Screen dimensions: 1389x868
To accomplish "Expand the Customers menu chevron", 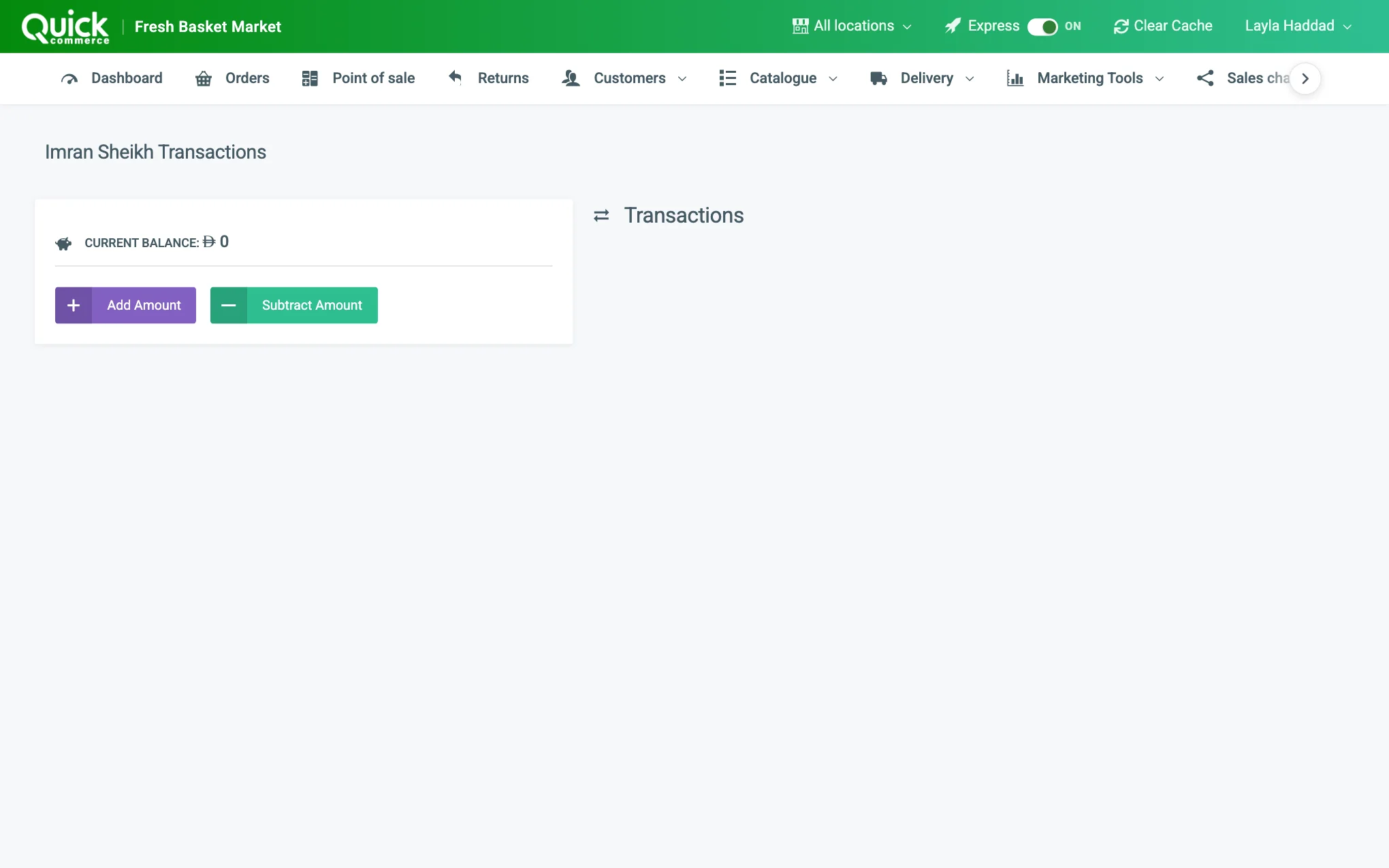I will click(682, 79).
